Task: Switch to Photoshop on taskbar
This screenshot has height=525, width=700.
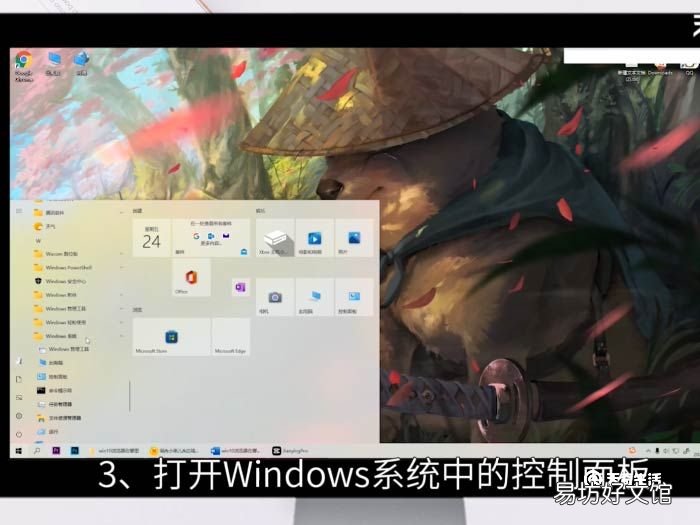Action: click(75, 451)
